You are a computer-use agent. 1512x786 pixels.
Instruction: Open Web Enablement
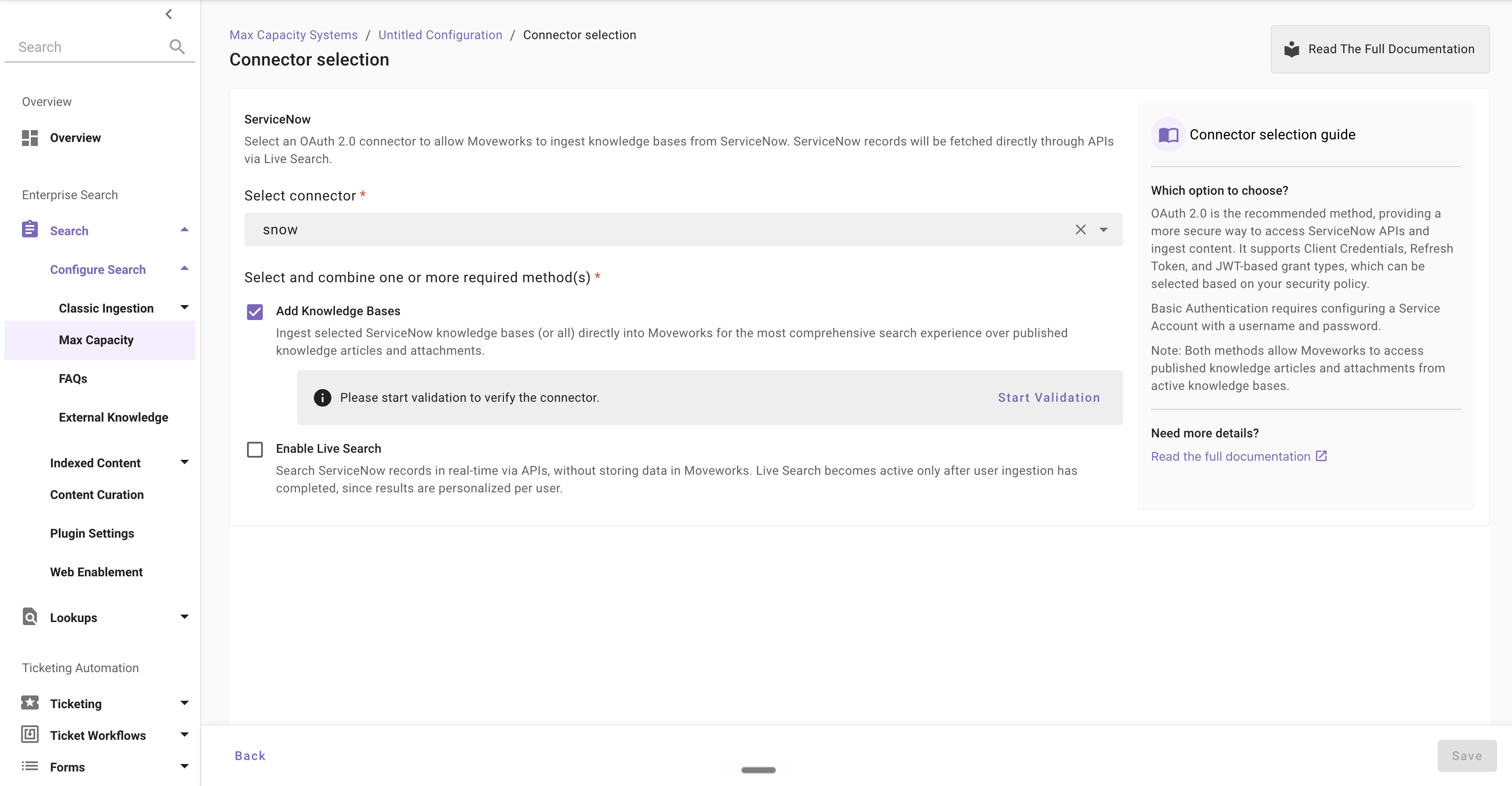coord(96,572)
